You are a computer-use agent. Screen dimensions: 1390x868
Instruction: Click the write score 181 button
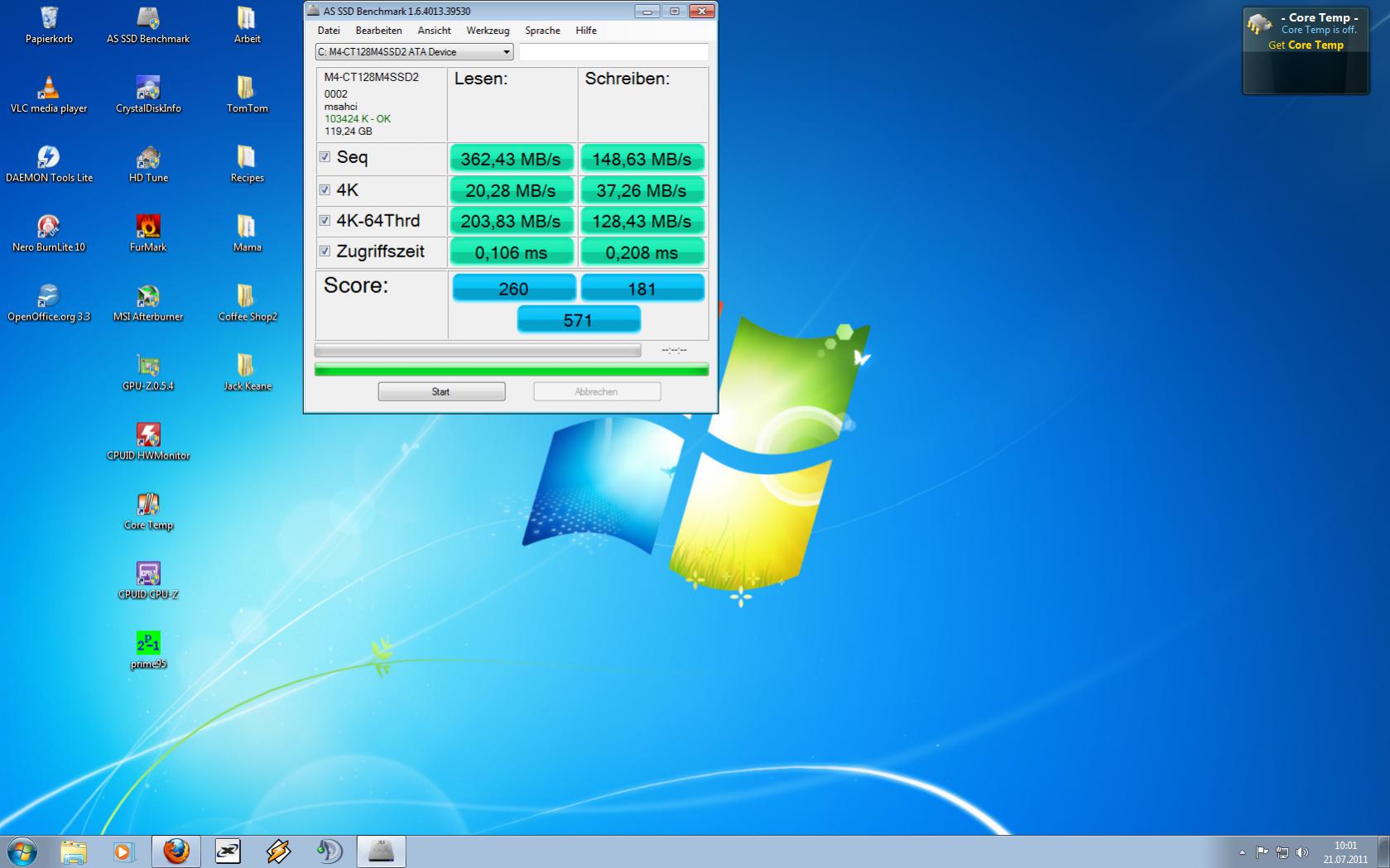click(x=642, y=288)
